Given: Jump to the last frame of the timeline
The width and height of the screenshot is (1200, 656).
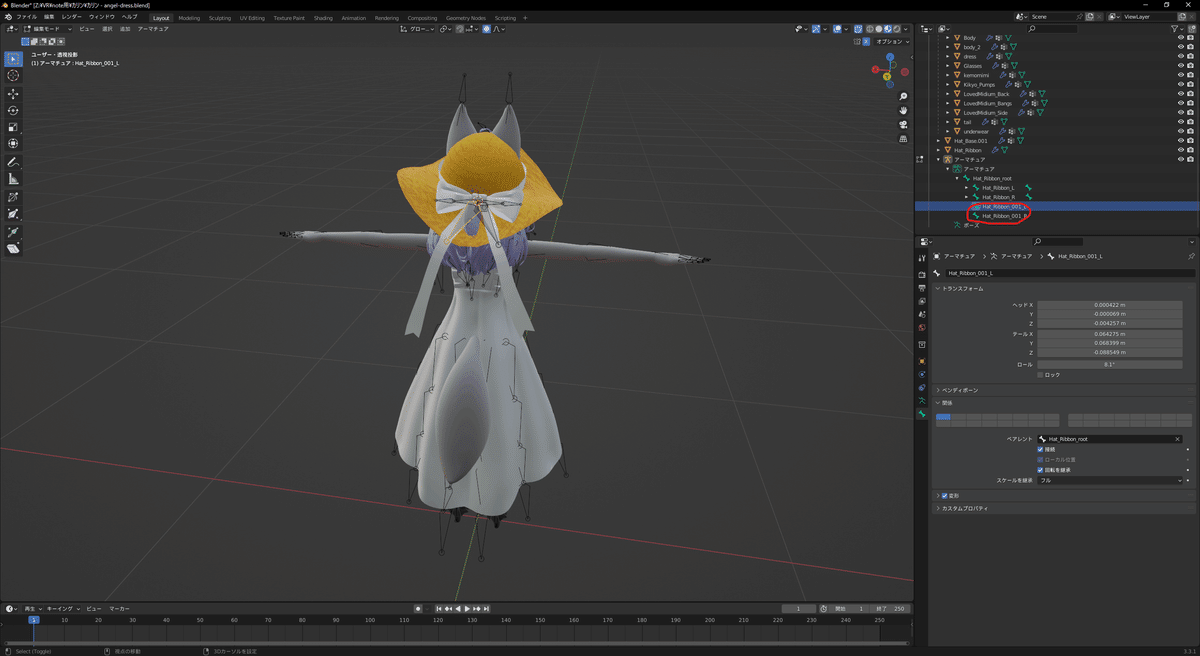Looking at the screenshot, I should 487,608.
